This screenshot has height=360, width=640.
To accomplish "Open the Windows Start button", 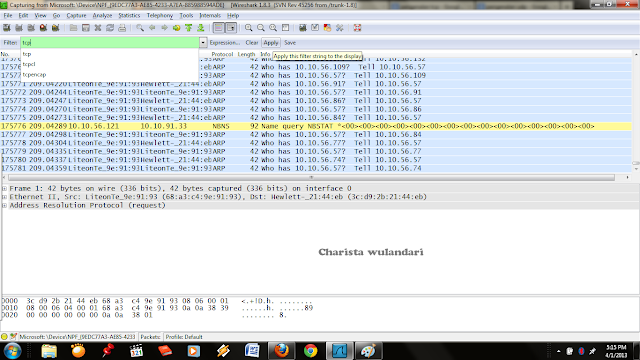I will [x=12, y=351].
